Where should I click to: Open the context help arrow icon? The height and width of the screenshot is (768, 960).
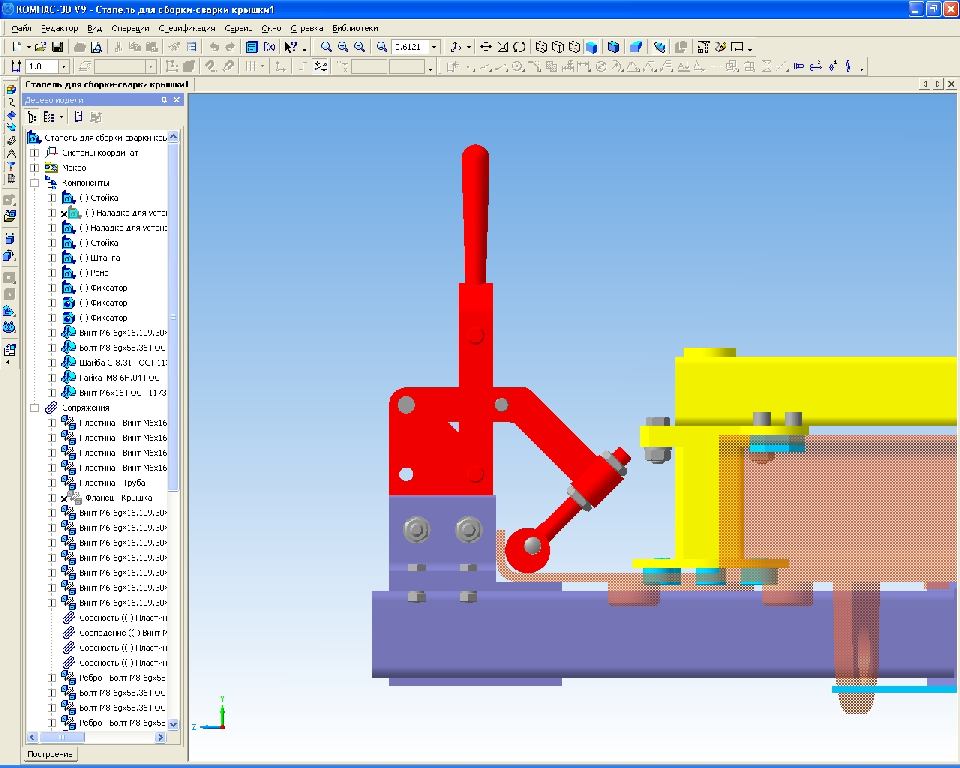[x=291, y=47]
